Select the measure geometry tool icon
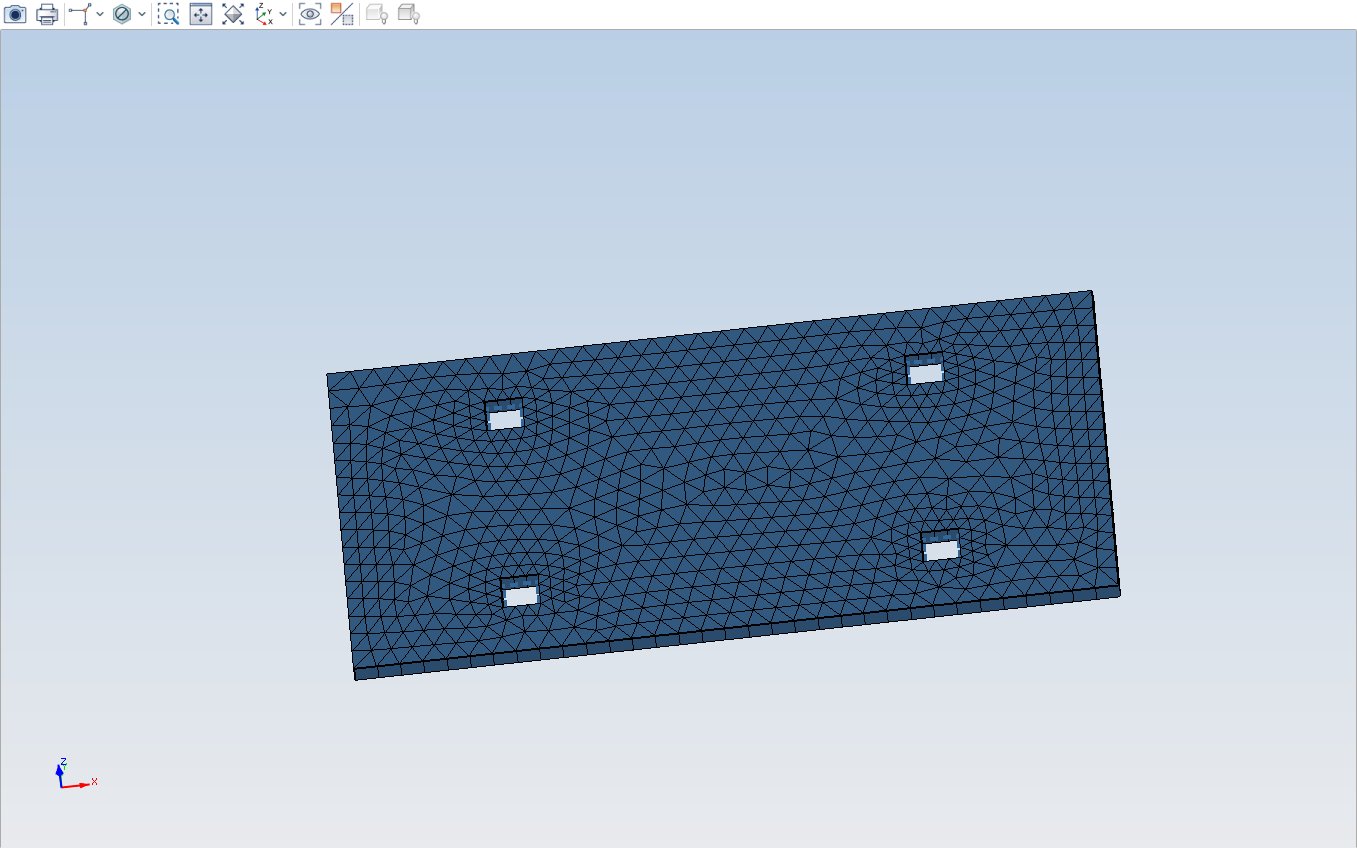The image size is (1357, 848). pyautogui.click(x=81, y=14)
